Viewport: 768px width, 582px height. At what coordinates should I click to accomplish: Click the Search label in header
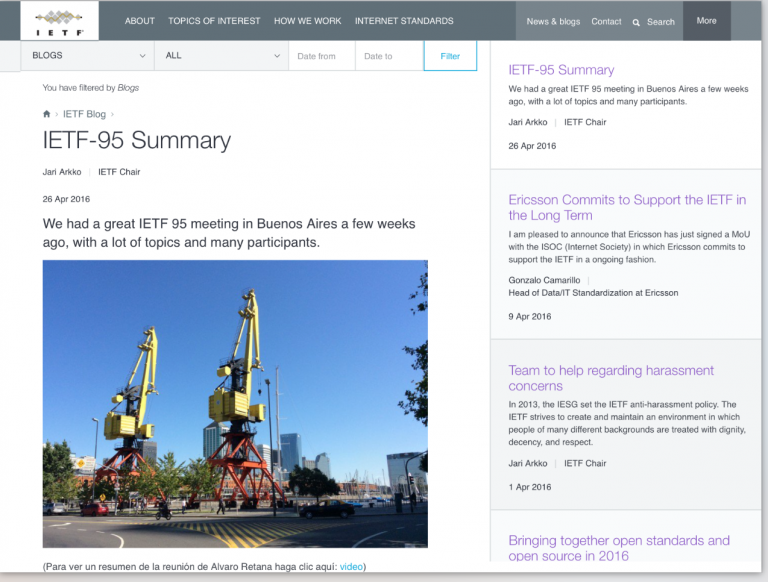pyautogui.click(x=661, y=22)
